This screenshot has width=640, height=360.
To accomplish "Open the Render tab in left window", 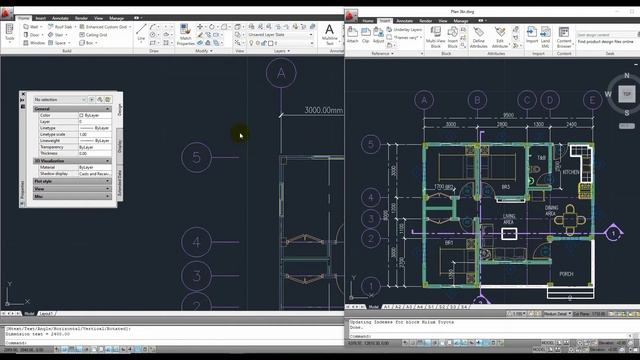I will point(81,18).
